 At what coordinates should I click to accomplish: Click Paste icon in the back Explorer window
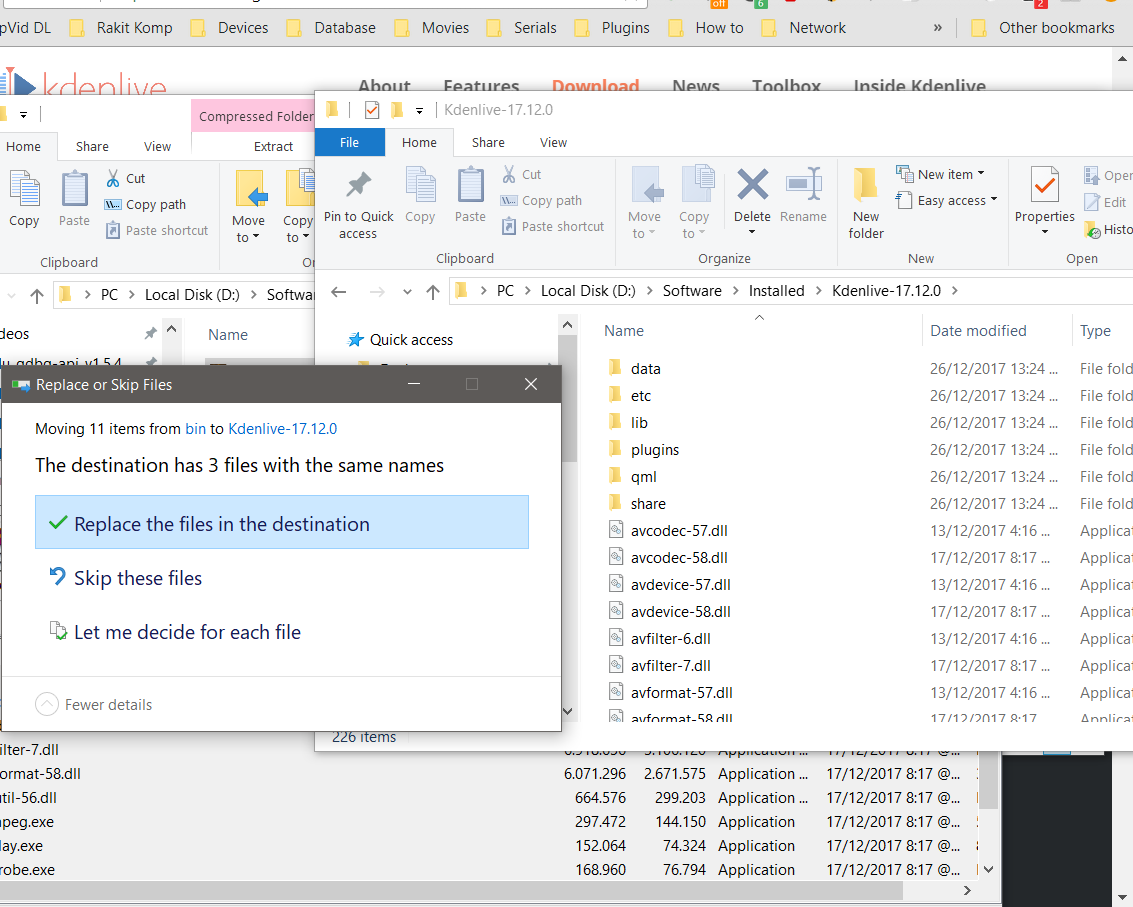point(74,189)
